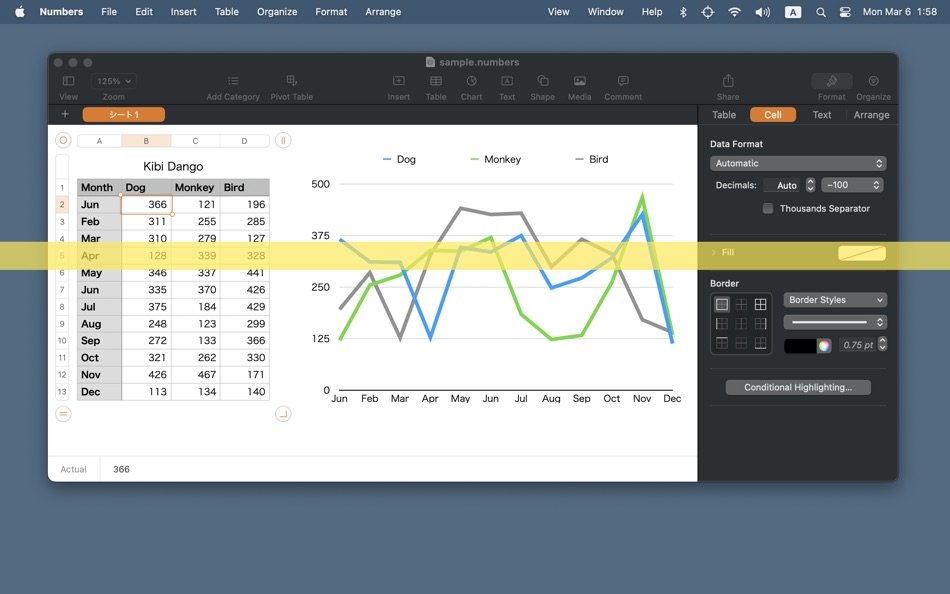Open the Arrange menu in menu bar
950x594 pixels.
tap(383, 12)
